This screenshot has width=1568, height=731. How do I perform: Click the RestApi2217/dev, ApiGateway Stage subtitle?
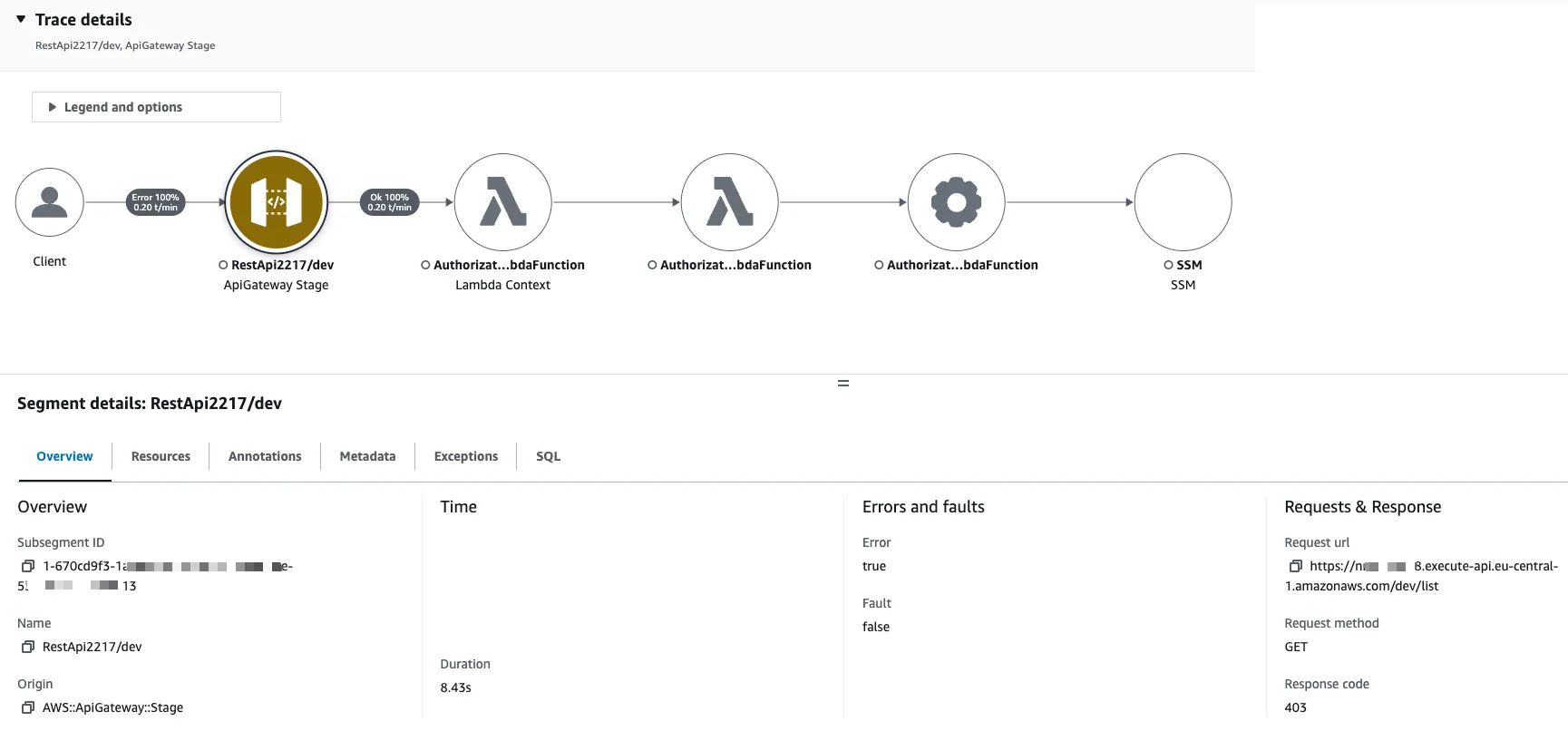click(x=125, y=45)
